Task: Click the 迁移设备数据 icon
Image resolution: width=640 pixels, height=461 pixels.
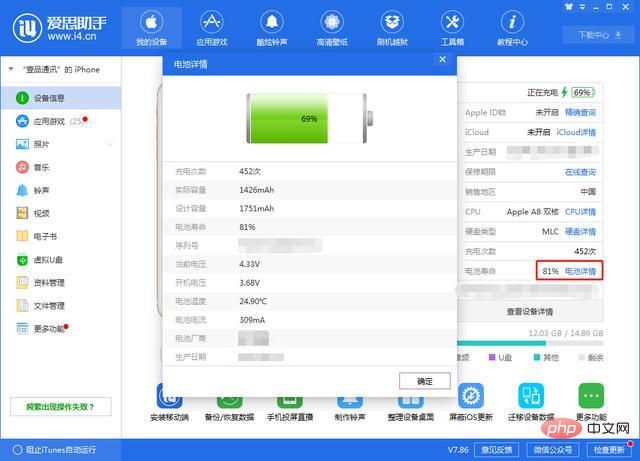Action: pyautogui.click(x=531, y=396)
